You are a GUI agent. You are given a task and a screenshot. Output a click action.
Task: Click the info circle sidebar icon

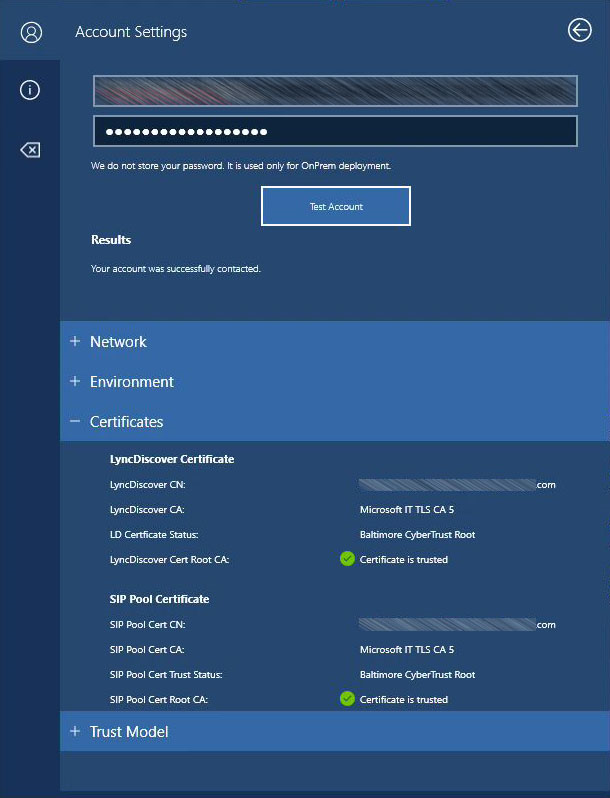pyautogui.click(x=30, y=90)
